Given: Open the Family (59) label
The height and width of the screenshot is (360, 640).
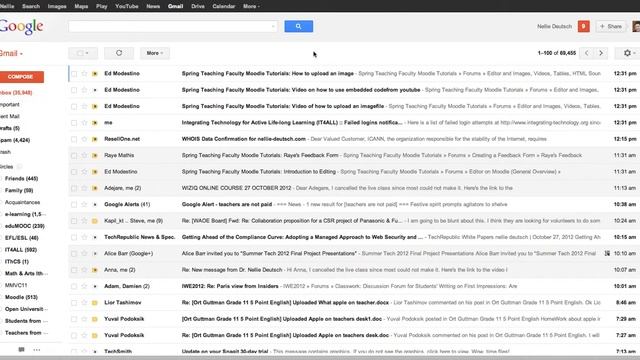Looking at the screenshot, I should point(19,190).
